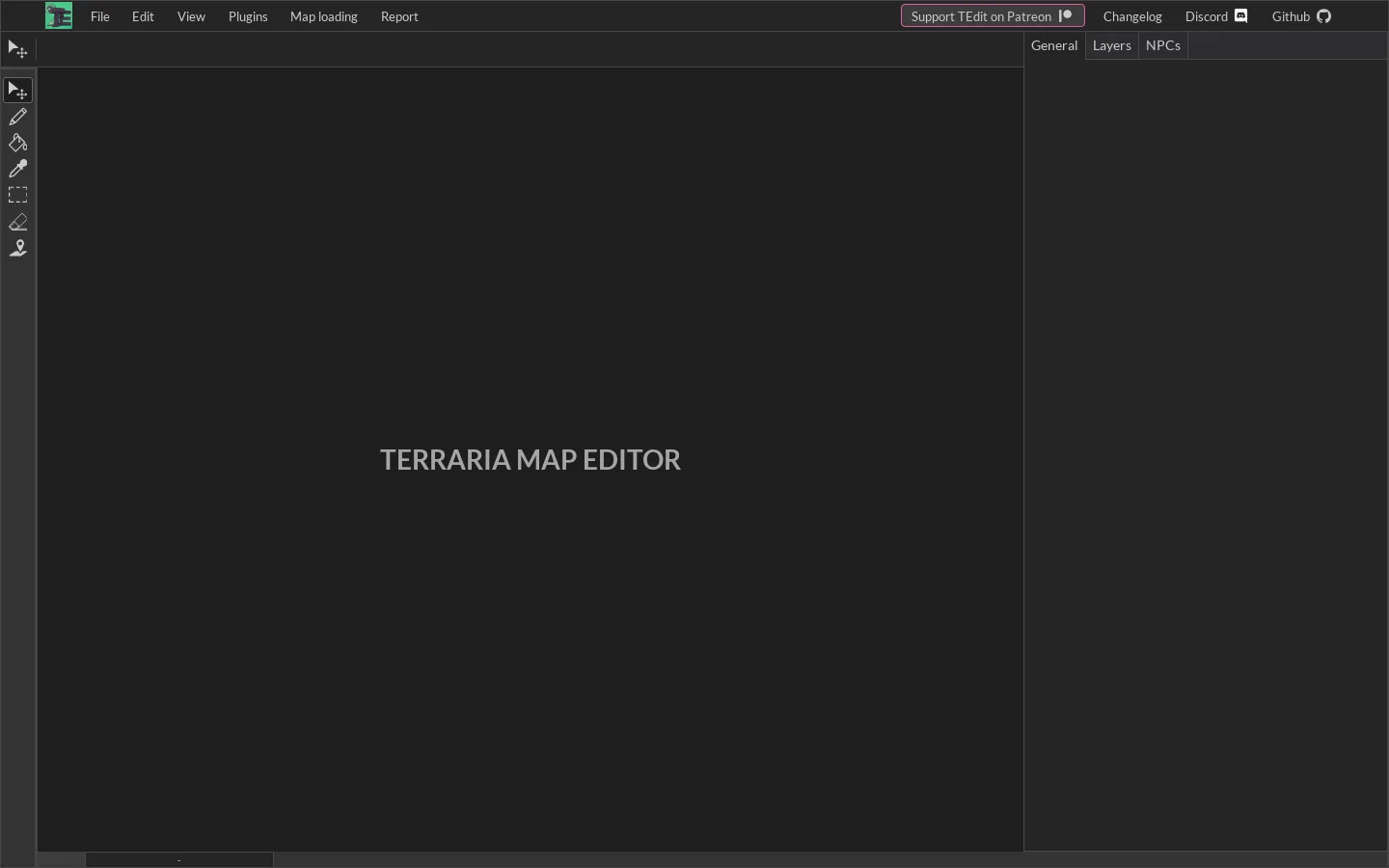Select the Arrow tool in left toolbar
This screenshot has width=1389, height=868.
click(18, 91)
